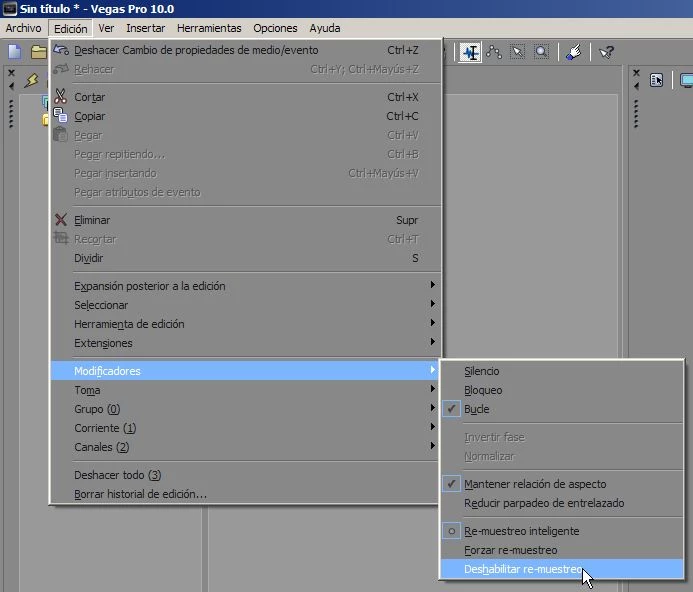
Task: Click the monitor icon in right panel
Action: 686,80
